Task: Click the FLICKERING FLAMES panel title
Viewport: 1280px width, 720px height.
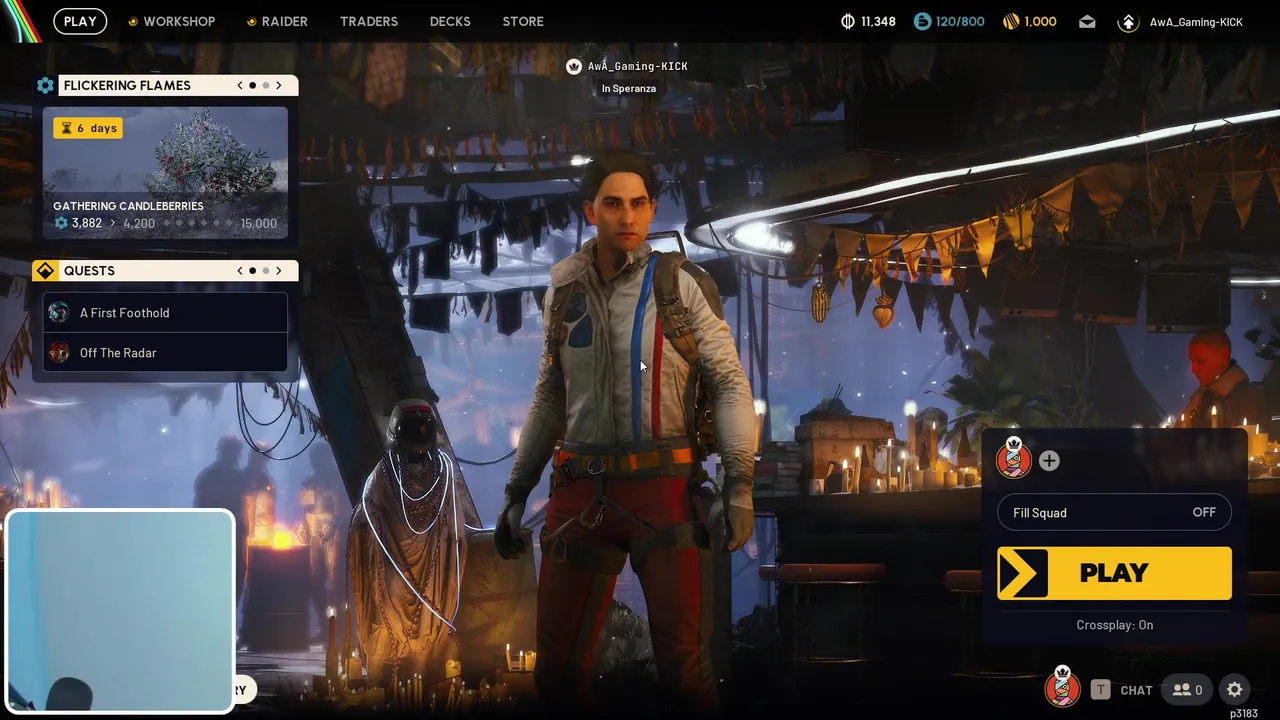Action: tap(127, 86)
